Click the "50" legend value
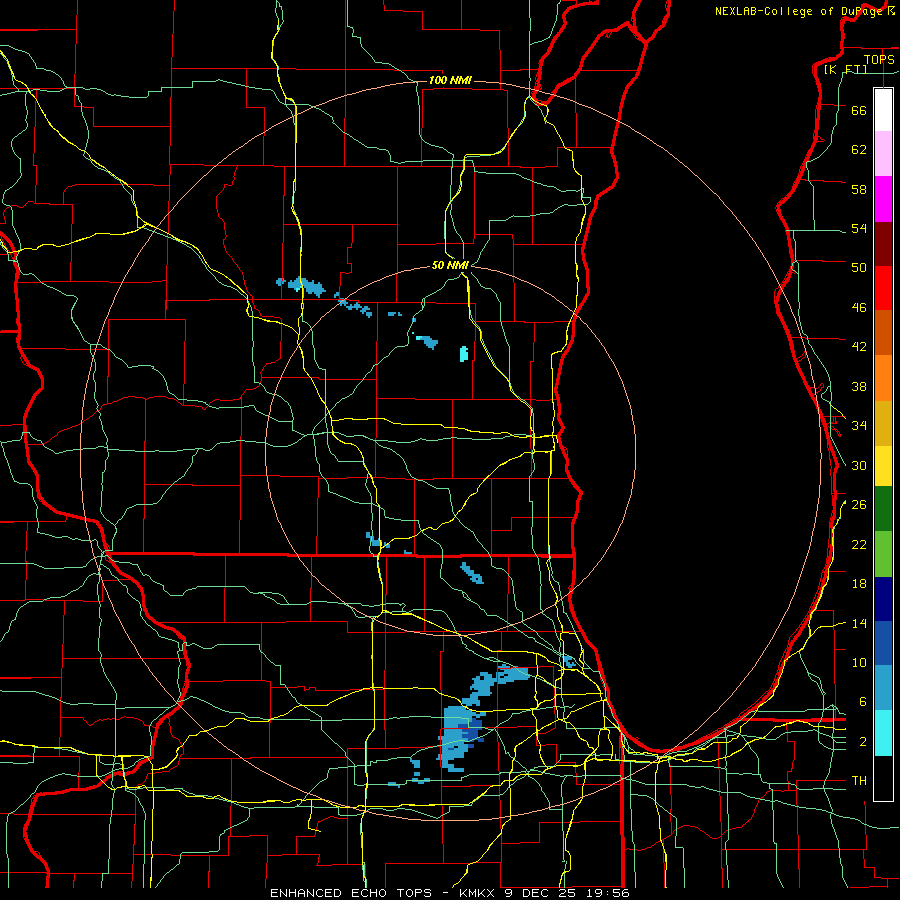900x900 pixels. (x=859, y=267)
